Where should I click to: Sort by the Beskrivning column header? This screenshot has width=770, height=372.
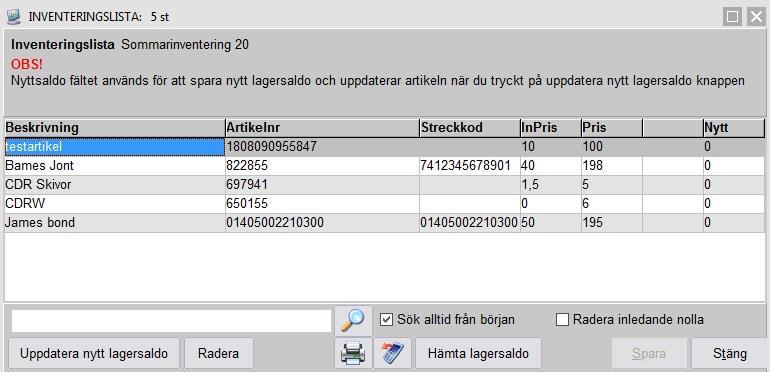115,128
